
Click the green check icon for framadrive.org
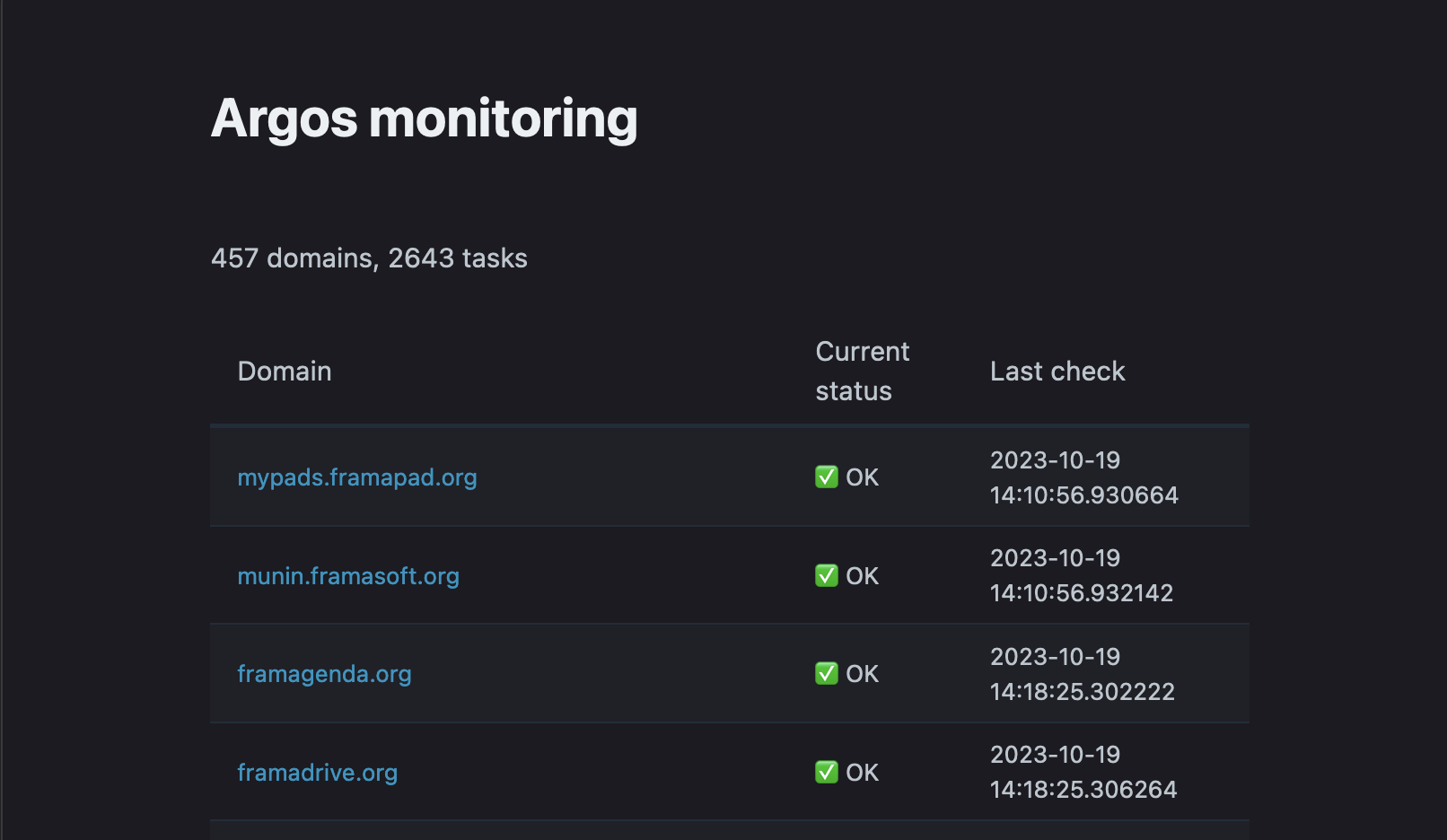pos(827,773)
